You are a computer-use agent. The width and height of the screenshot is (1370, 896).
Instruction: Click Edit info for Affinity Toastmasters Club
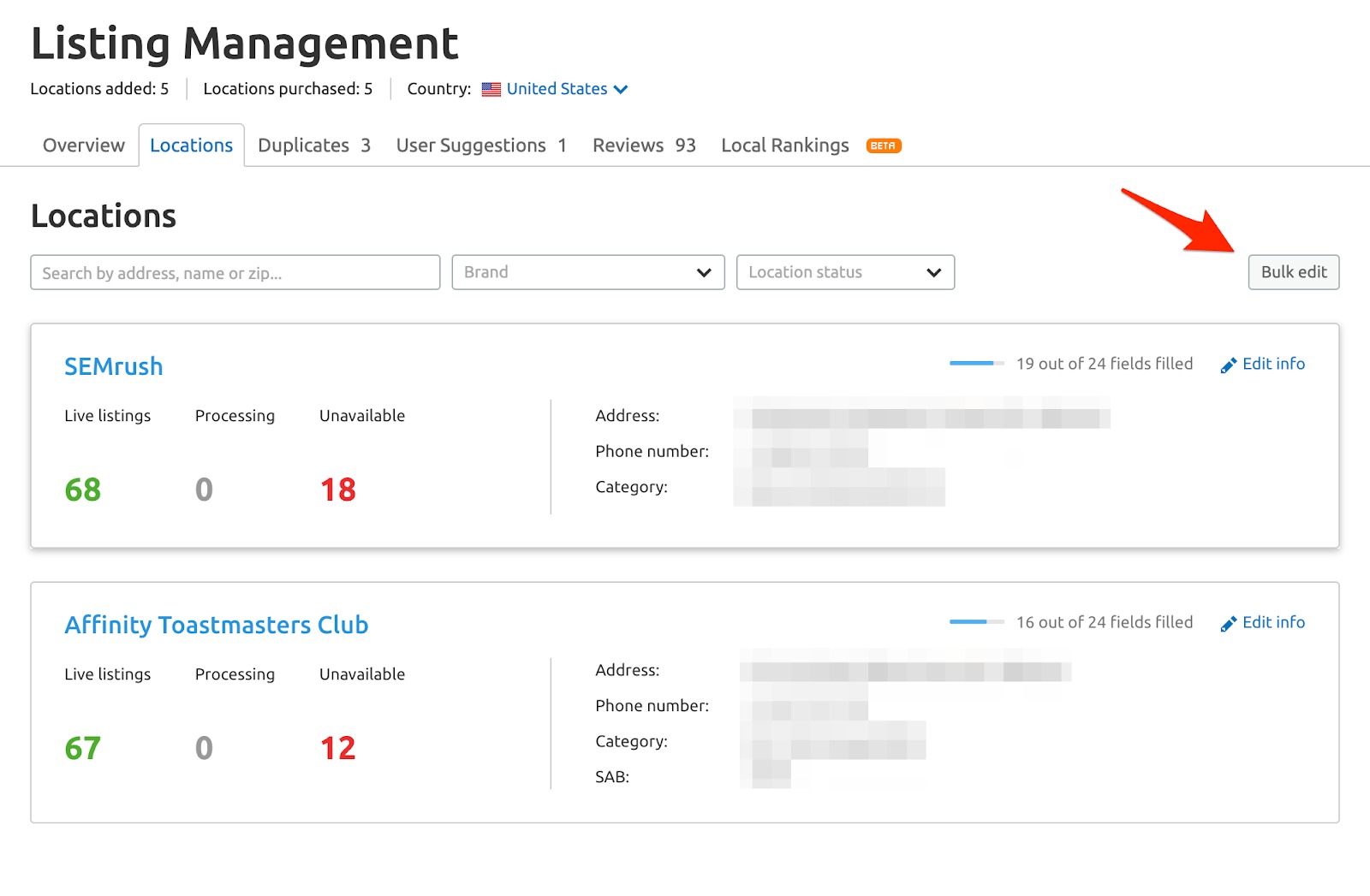tap(1263, 622)
